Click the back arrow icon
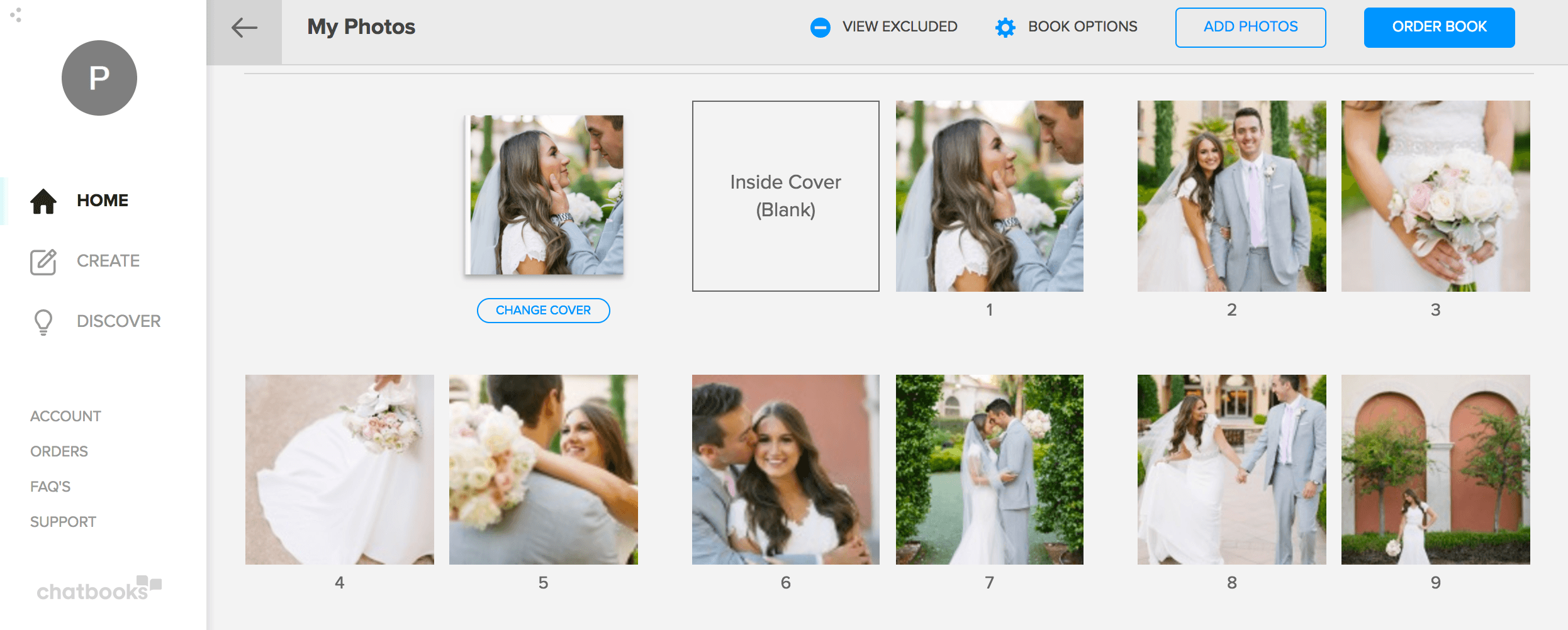The image size is (1568, 630). point(244,28)
